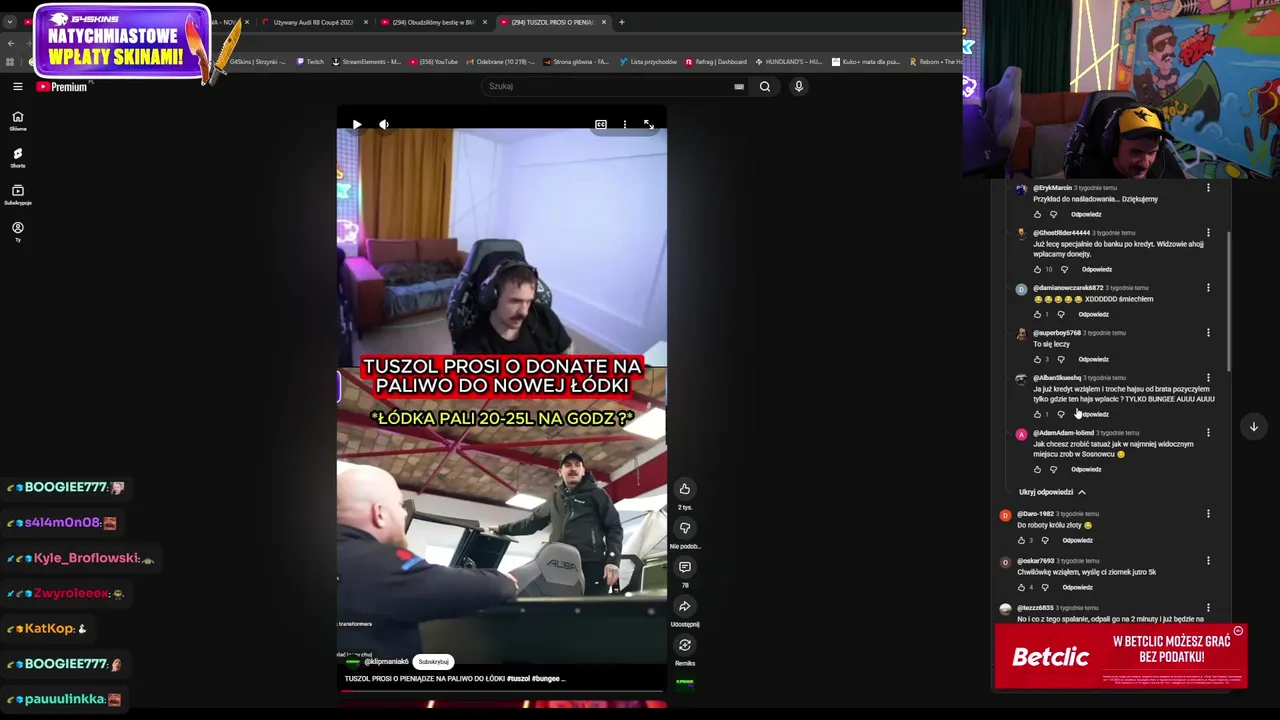Viewport: 1280px width, 720px height.
Task: Open Subskrypcje in the sidebar
Action: [x=18, y=195]
